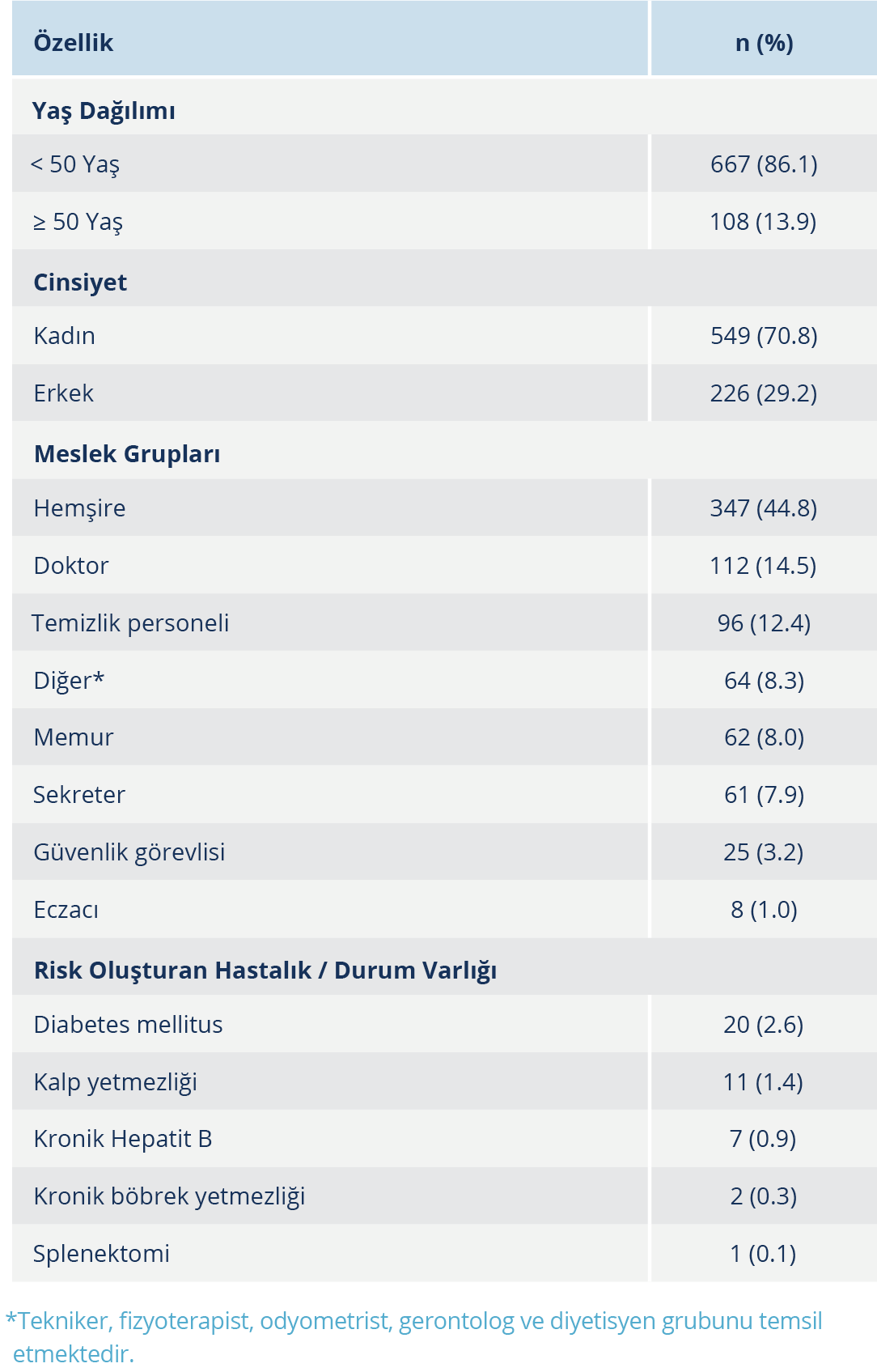Click the 108 (13.9) value cell
This screenshot has height=1372, width=877.
tap(763, 222)
